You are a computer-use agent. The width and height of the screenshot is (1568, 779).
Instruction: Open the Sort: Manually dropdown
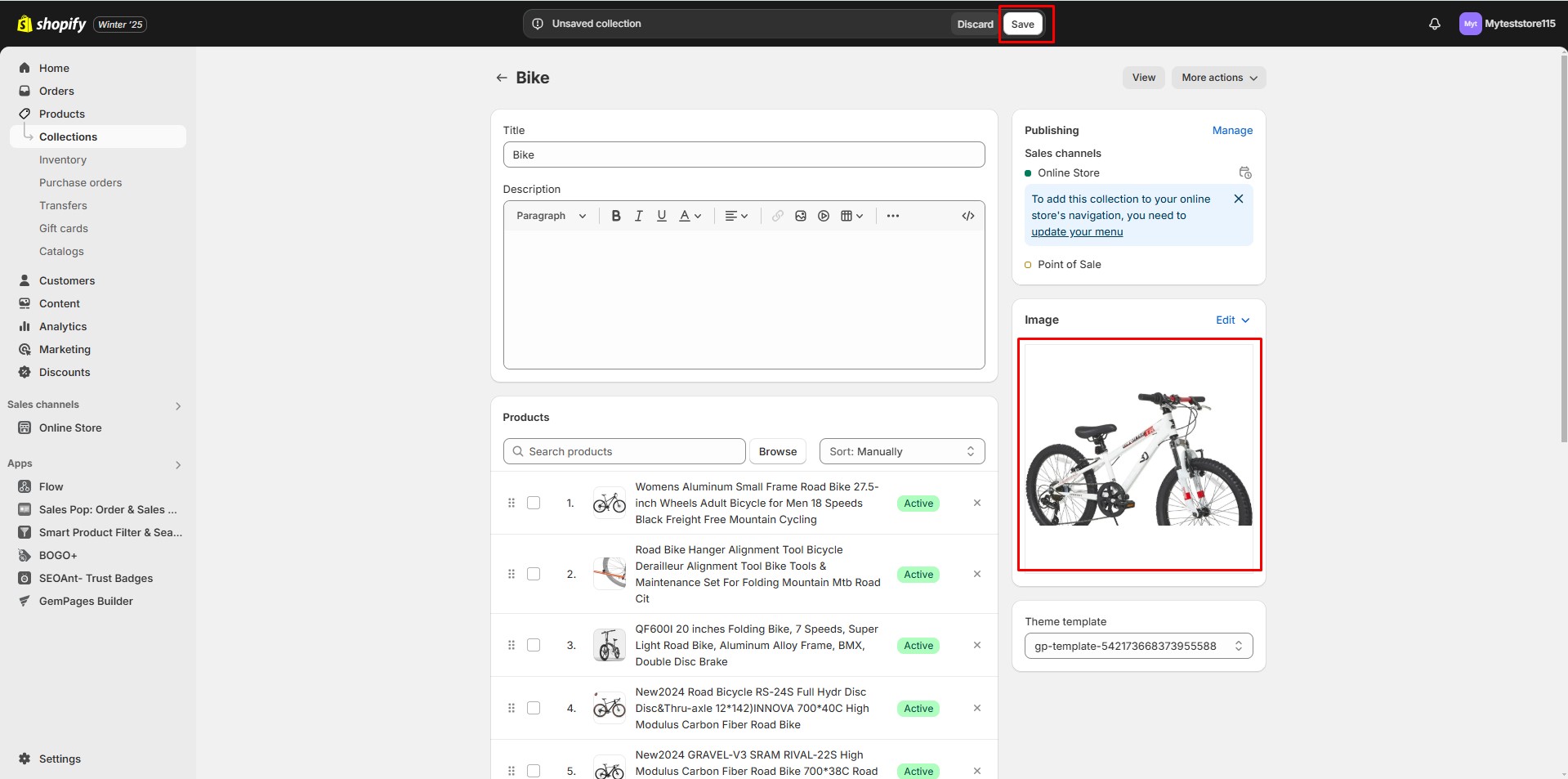coord(901,451)
